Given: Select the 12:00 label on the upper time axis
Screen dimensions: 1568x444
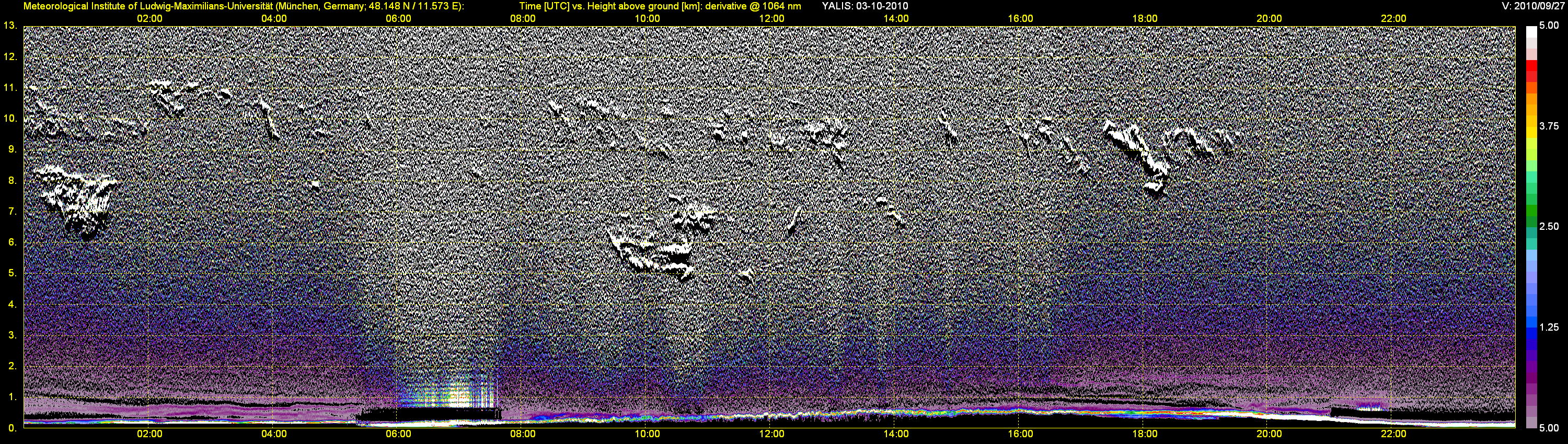Looking at the screenshot, I should (x=771, y=19).
